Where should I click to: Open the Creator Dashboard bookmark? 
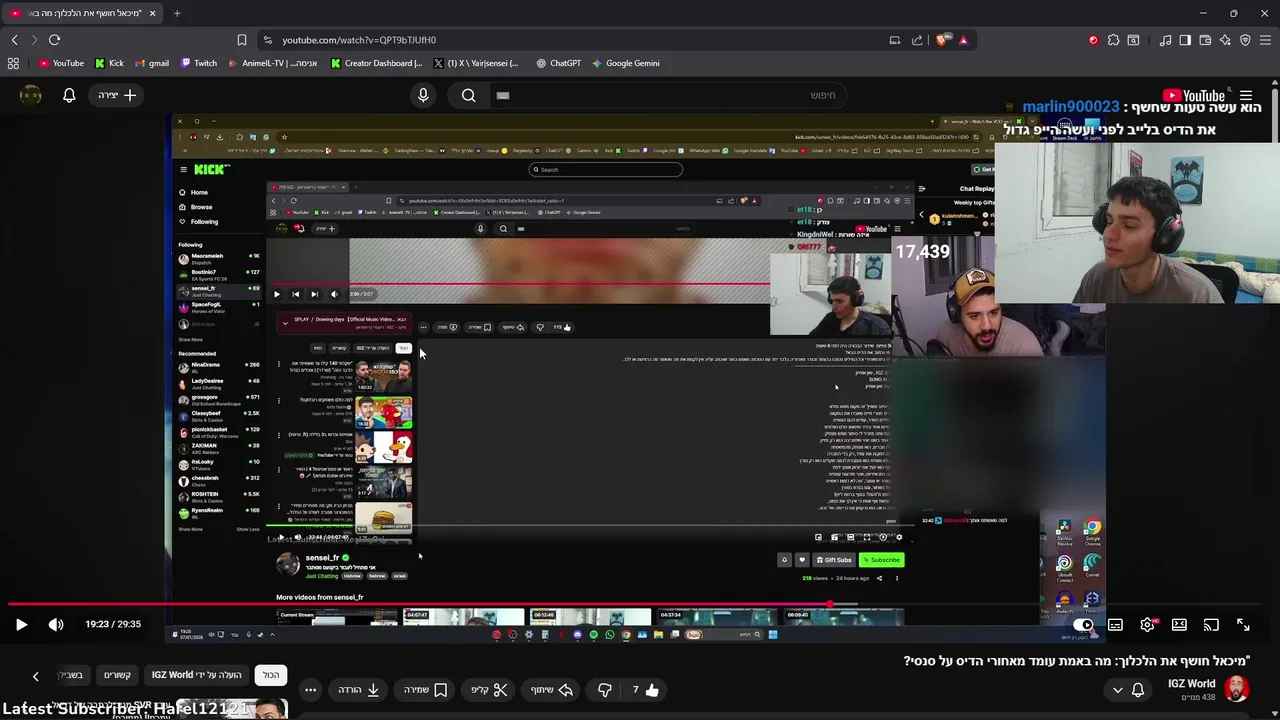coord(376,63)
